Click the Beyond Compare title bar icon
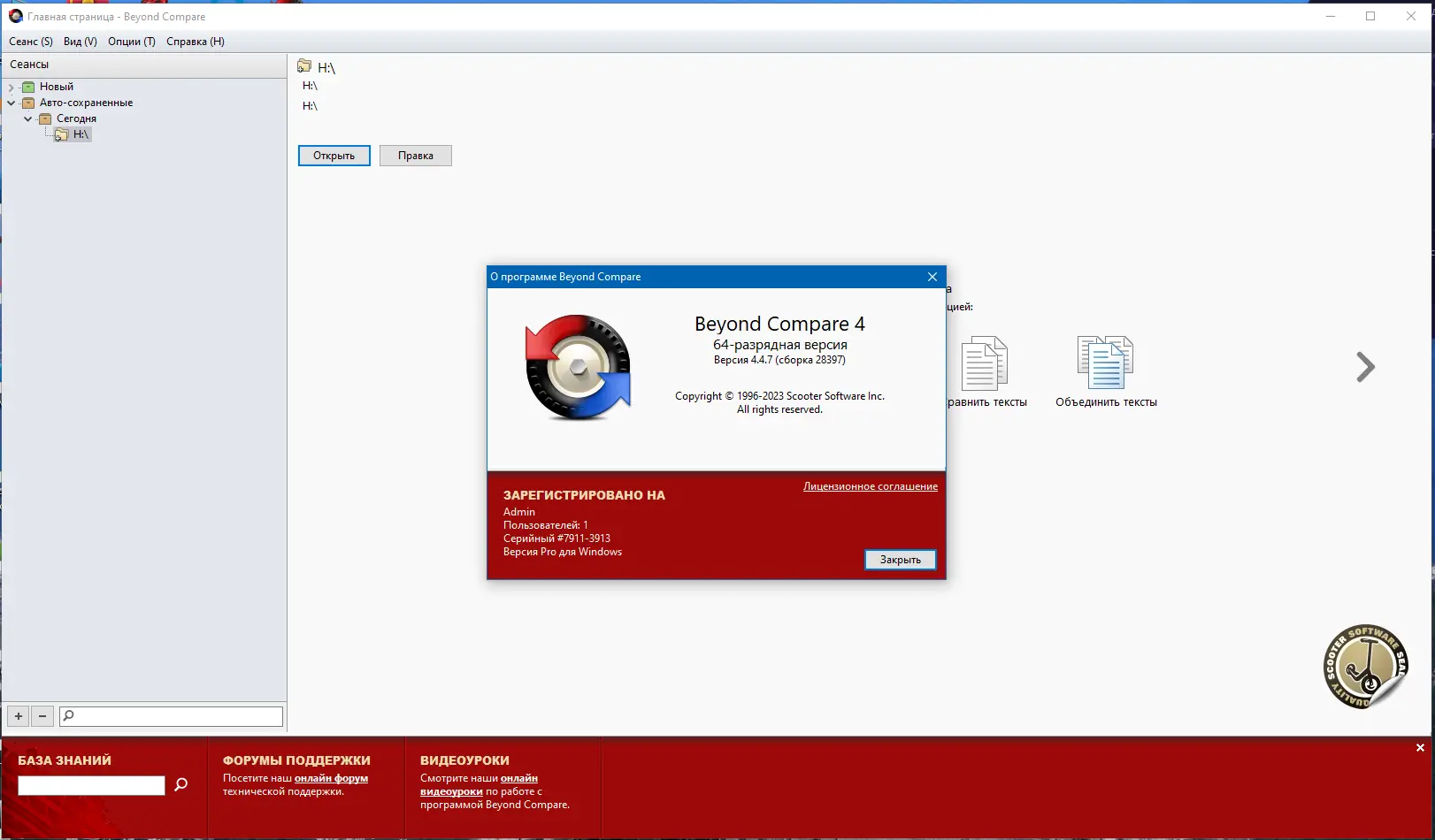This screenshot has width=1435, height=840. [15, 16]
